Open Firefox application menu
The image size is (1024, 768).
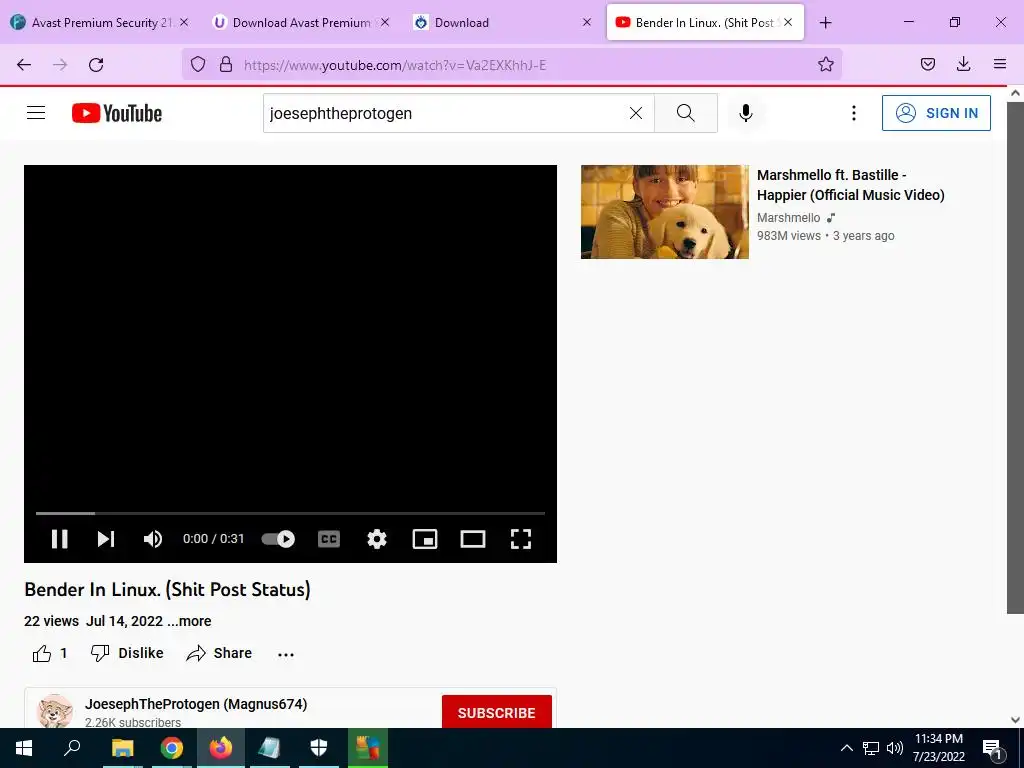click(1000, 64)
